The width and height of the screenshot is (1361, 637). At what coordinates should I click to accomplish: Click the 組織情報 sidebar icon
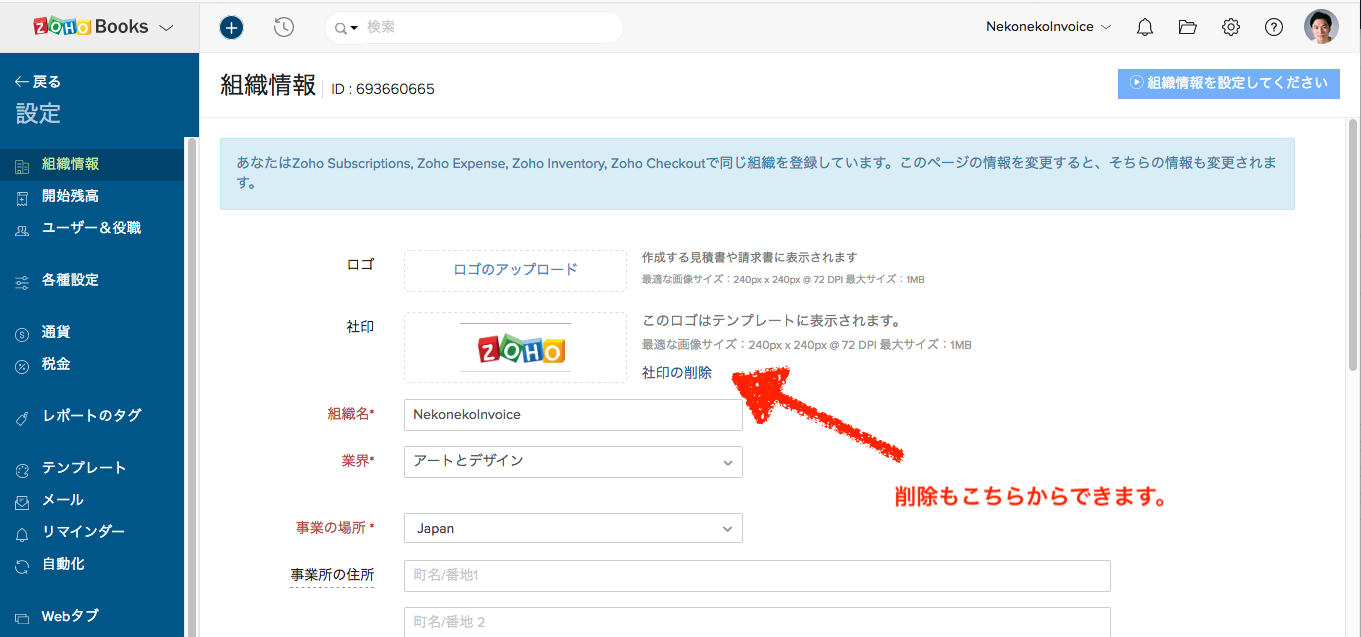pos(22,165)
